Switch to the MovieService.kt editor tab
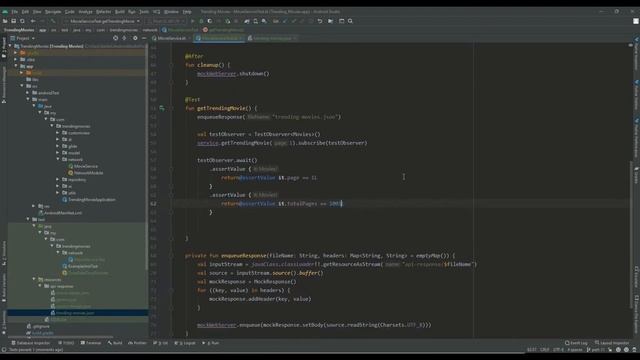Viewport: 640px width, 360px height. click(x=171, y=38)
